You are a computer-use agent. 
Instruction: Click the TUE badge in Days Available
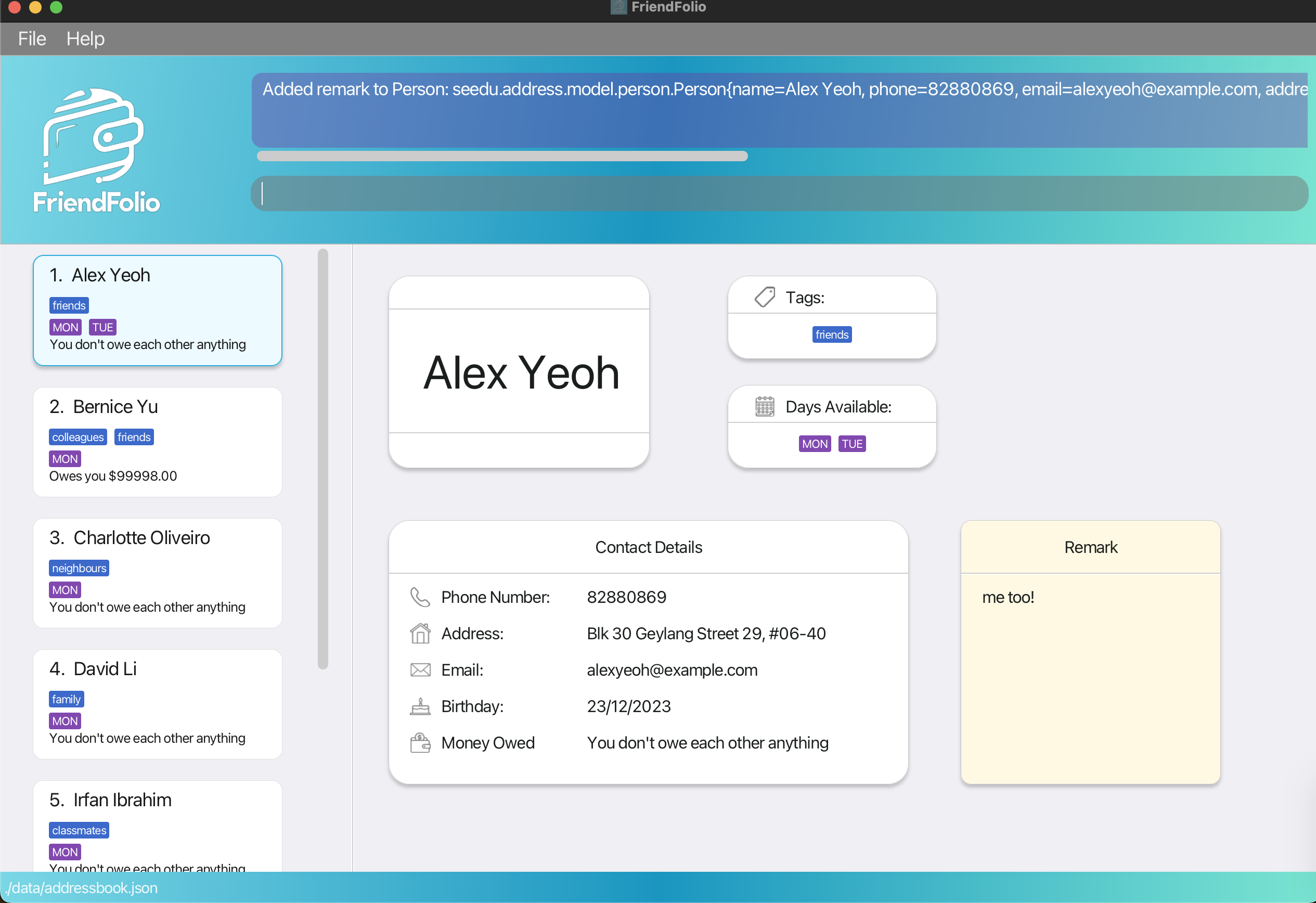tap(851, 444)
